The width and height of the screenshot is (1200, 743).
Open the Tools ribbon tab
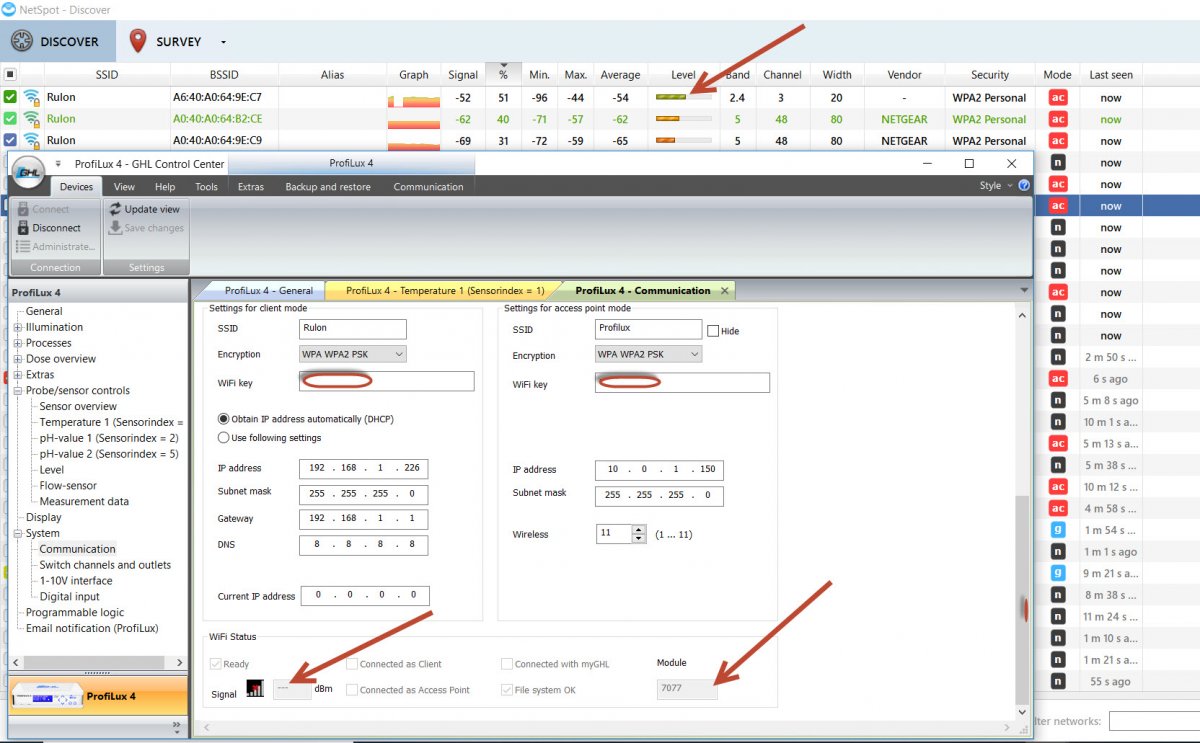tap(206, 187)
